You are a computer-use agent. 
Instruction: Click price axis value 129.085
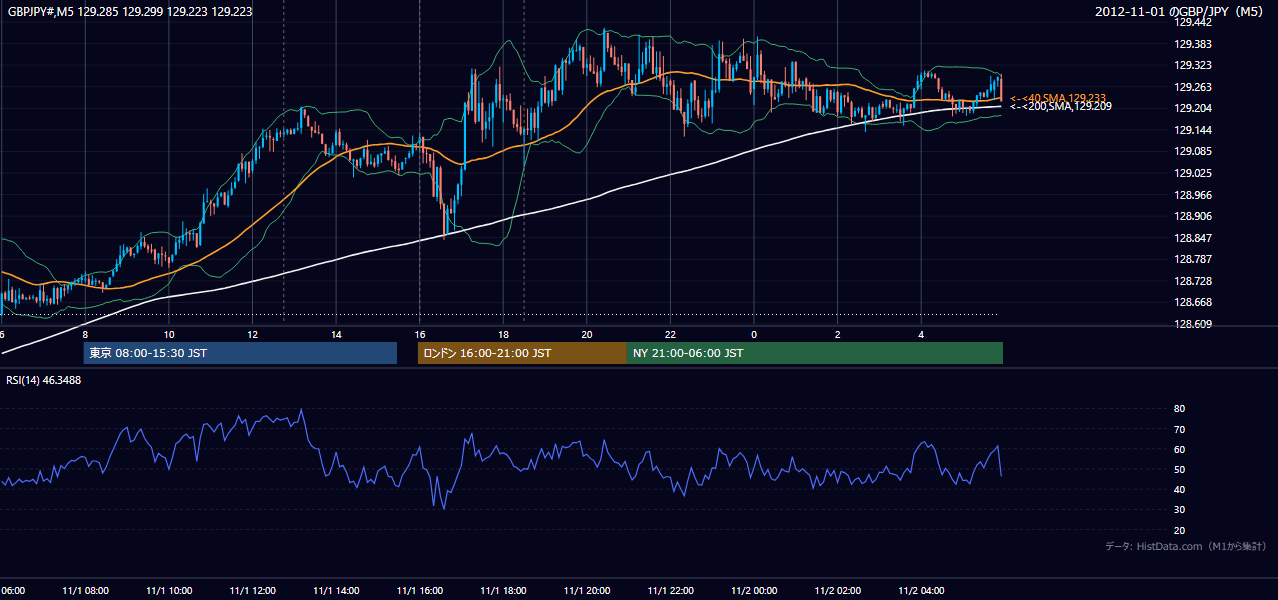pyautogui.click(x=1192, y=152)
